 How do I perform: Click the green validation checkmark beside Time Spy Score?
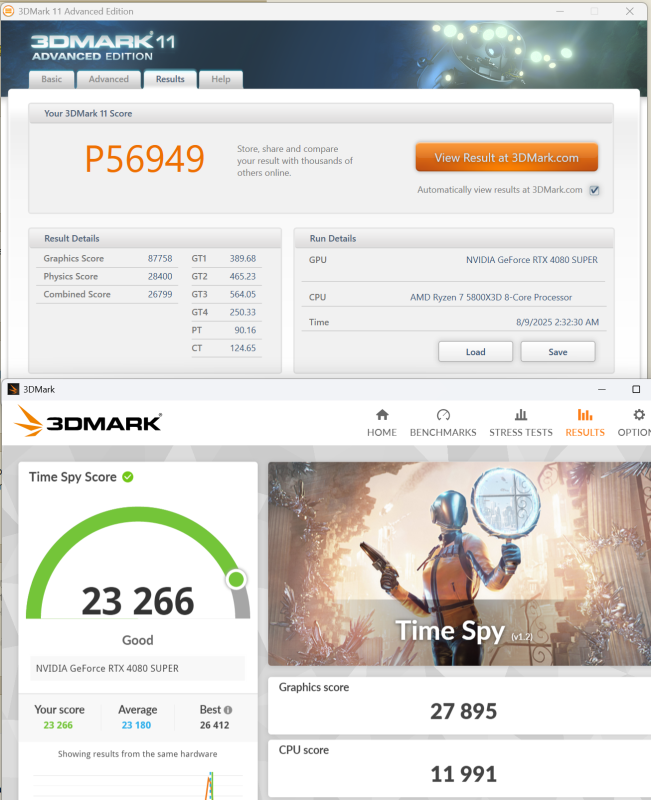(x=128, y=477)
